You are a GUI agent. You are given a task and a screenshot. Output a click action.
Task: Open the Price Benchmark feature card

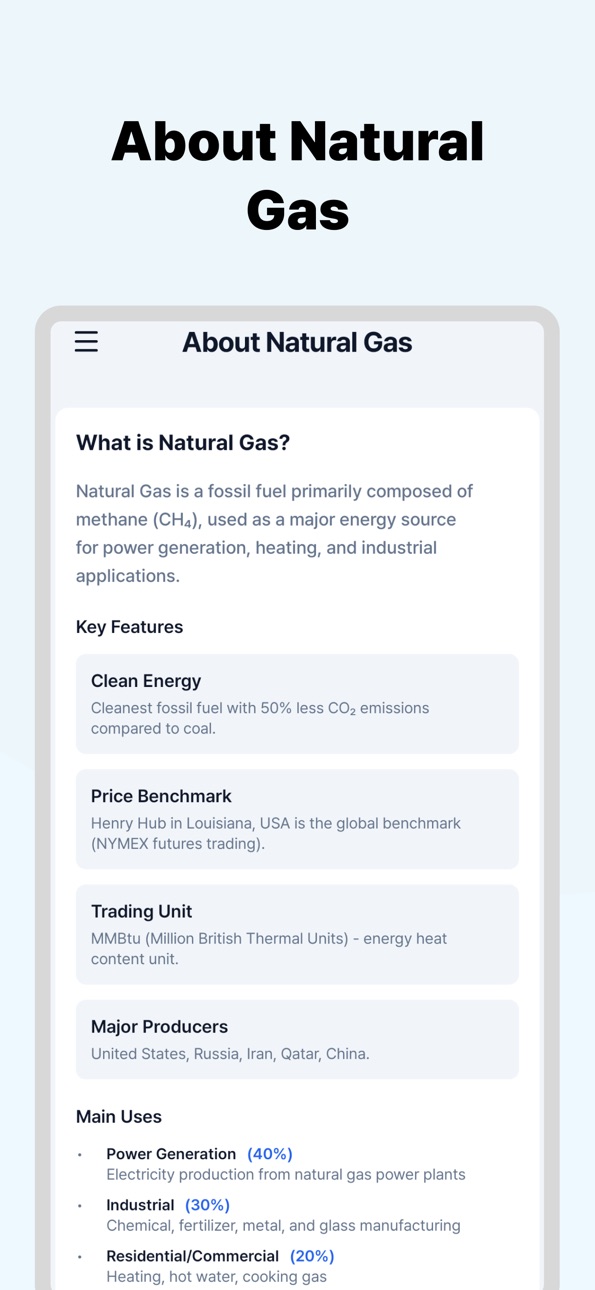[297, 819]
